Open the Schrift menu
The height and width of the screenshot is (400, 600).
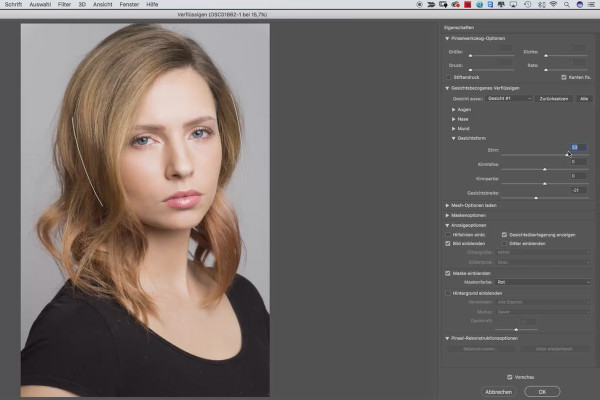pyautogui.click(x=13, y=5)
